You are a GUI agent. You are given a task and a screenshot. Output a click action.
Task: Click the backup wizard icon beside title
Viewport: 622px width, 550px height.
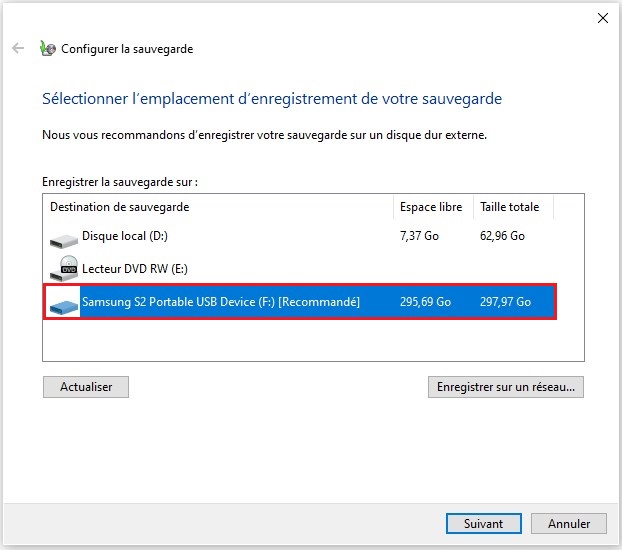48,48
